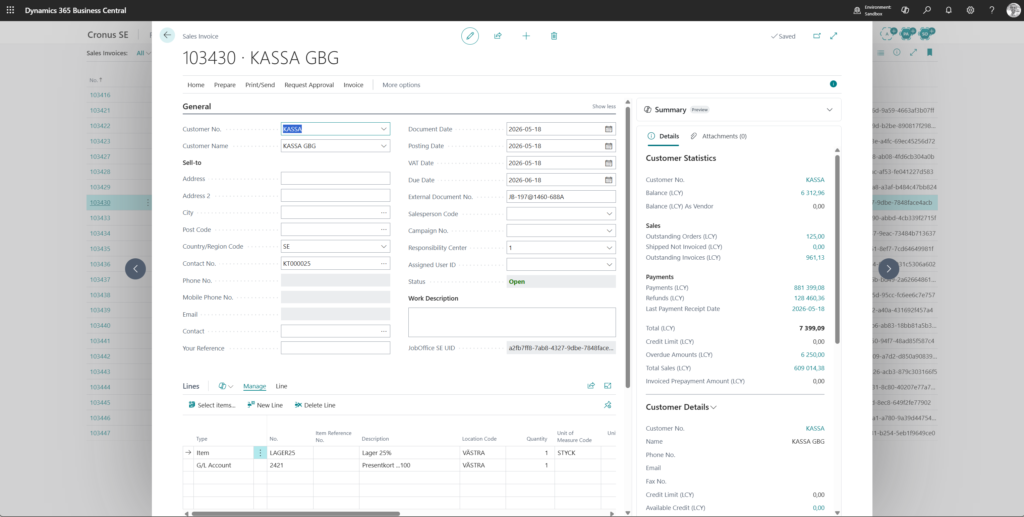Open Overdue Amounts value 6 250,00
1024x517 pixels.
pyautogui.click(x=812, y=354)
